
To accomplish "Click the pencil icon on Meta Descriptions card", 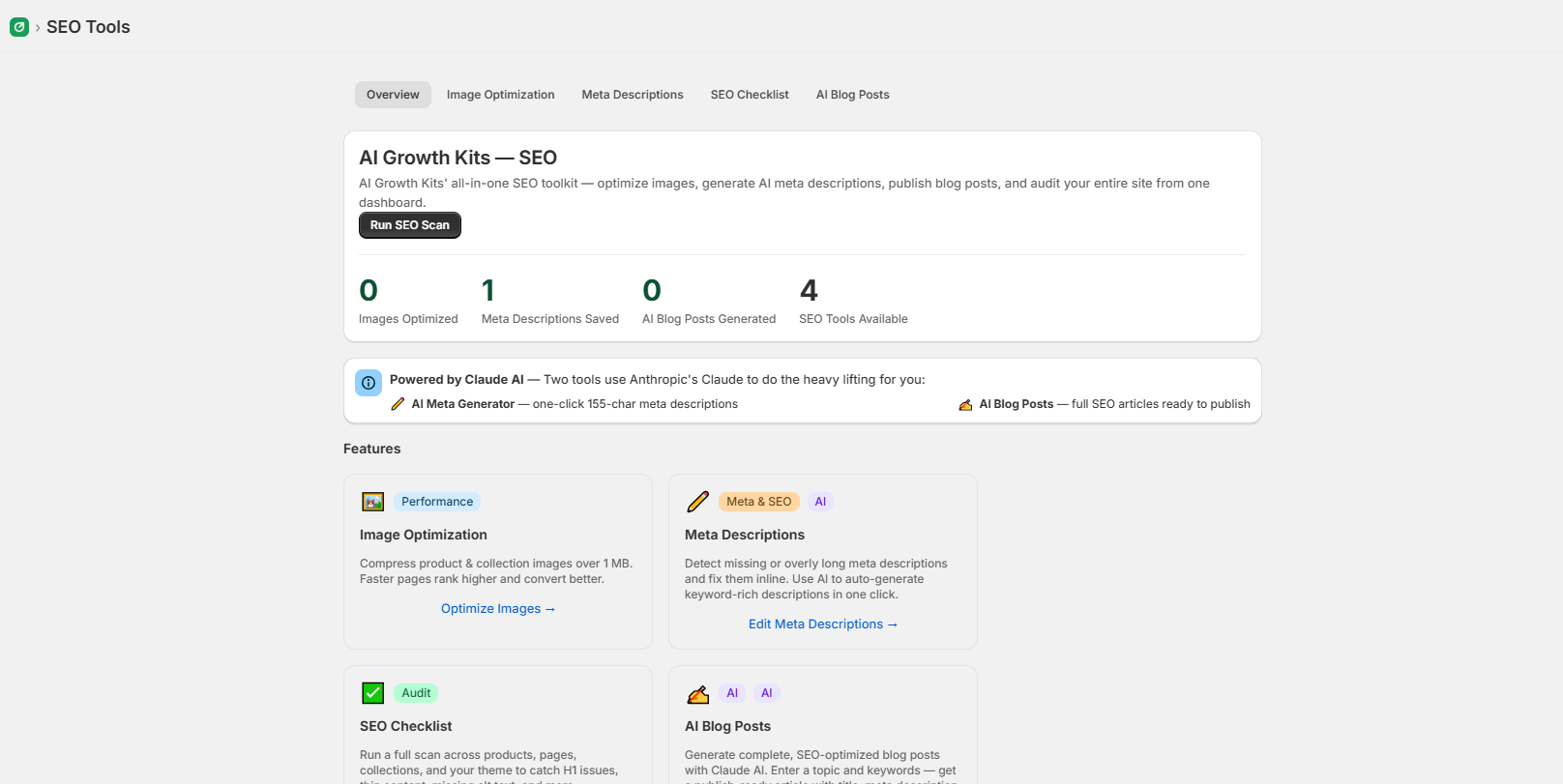I will [698, 502].
